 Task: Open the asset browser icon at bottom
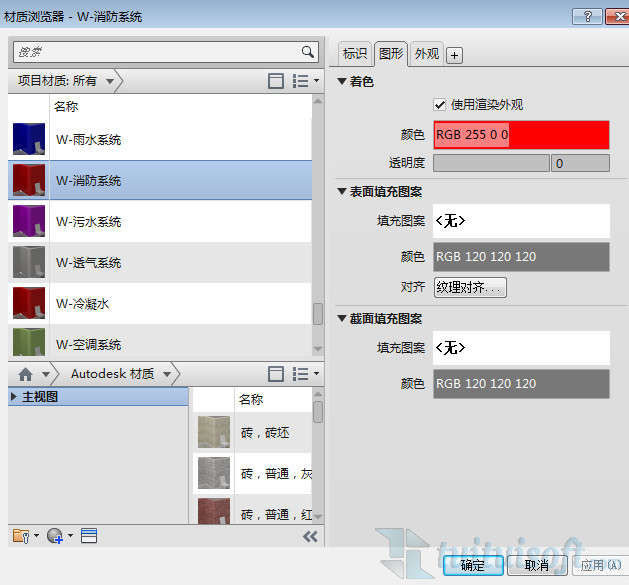89,536
